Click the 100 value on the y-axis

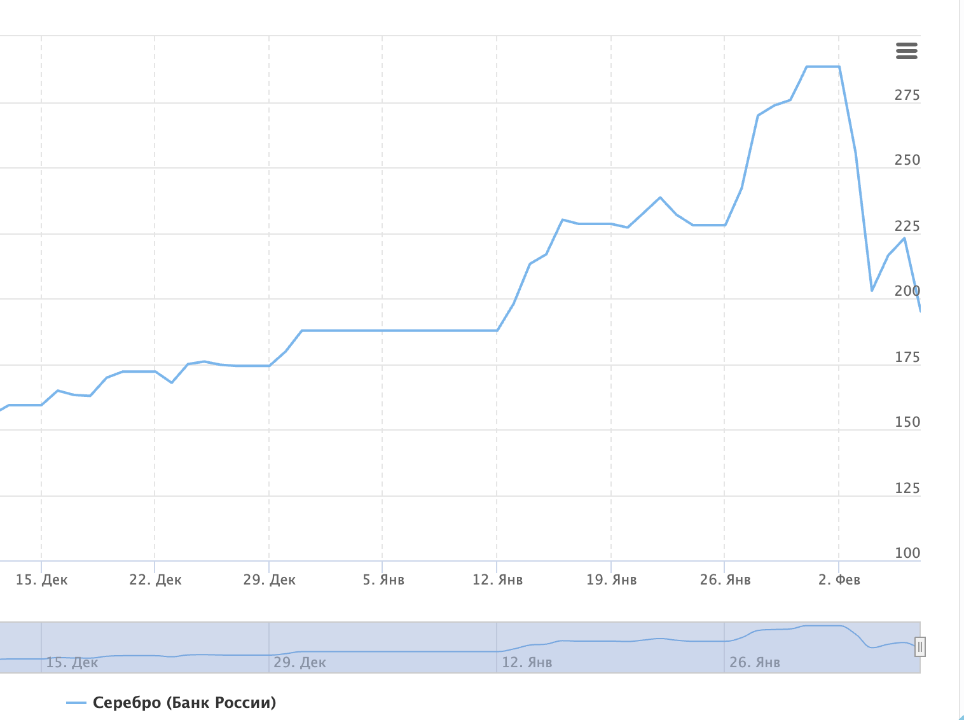pyautogui.click(x=907, y=553)
